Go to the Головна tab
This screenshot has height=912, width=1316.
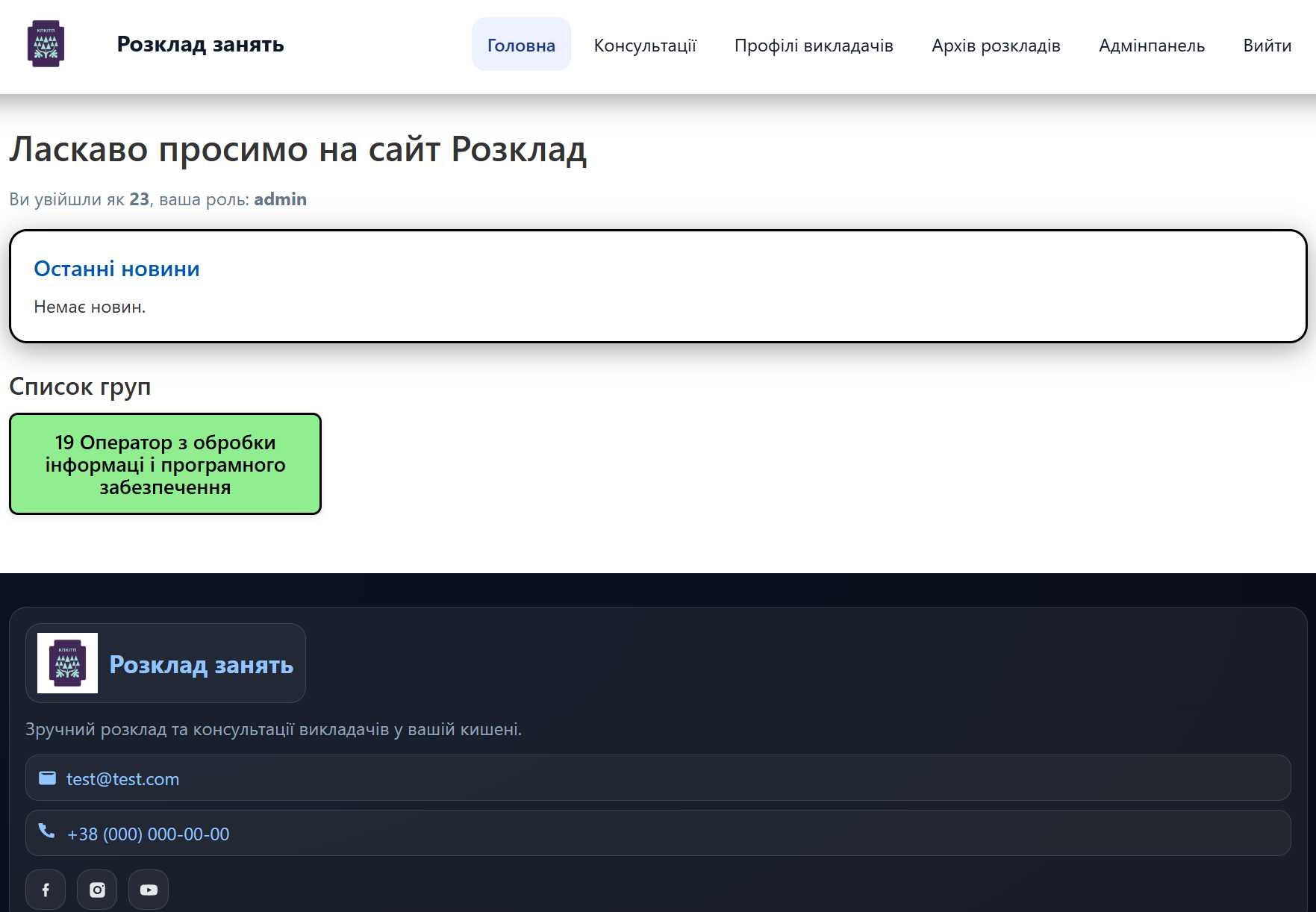521,45
